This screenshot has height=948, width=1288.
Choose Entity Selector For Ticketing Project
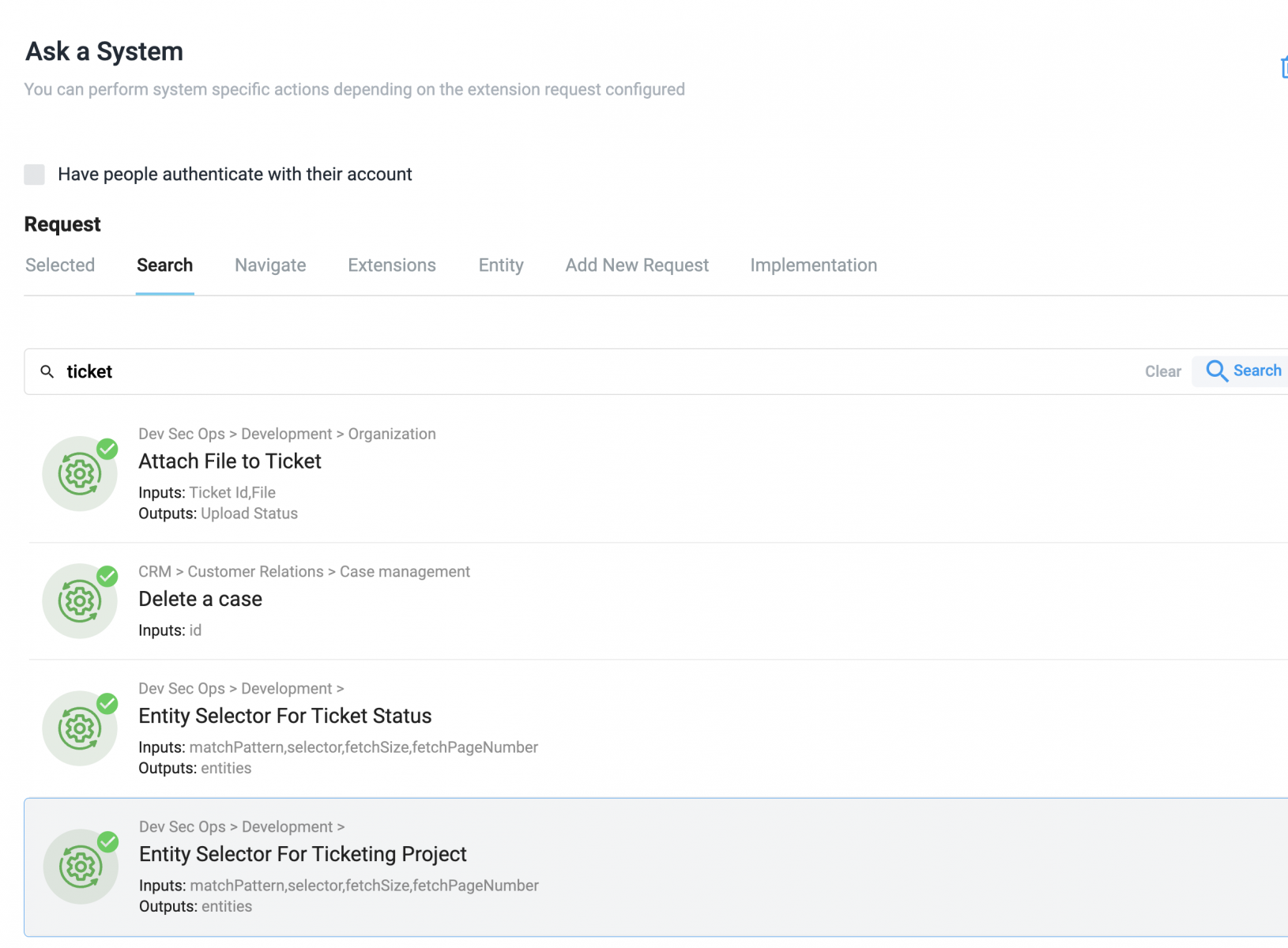[657, 867]
